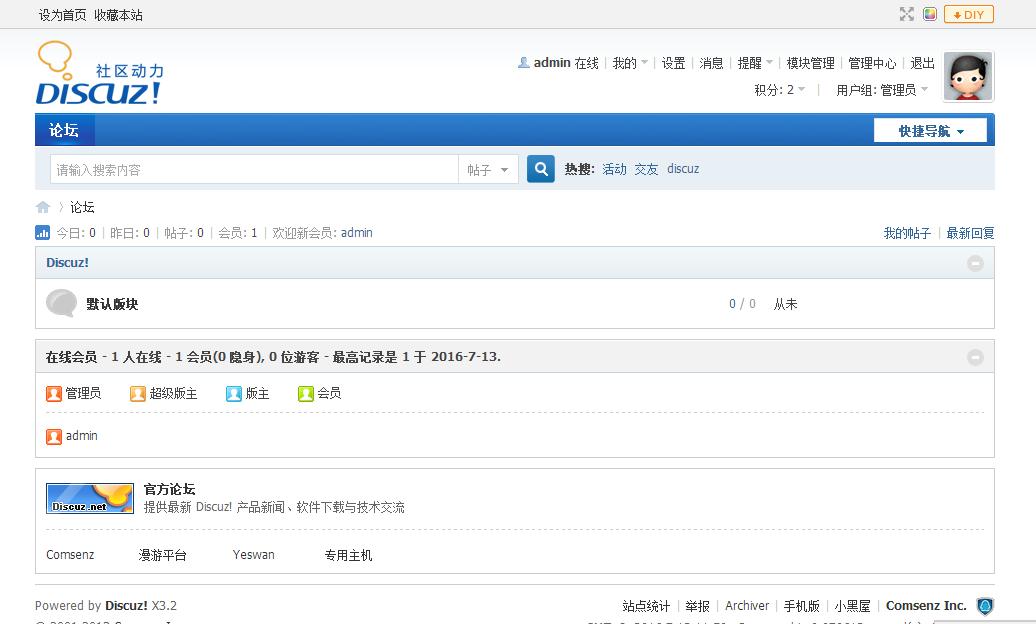Click the home icon in the breadcrumb
The width and height of the screenshot is (1036, 624).
tap(42, 206)
